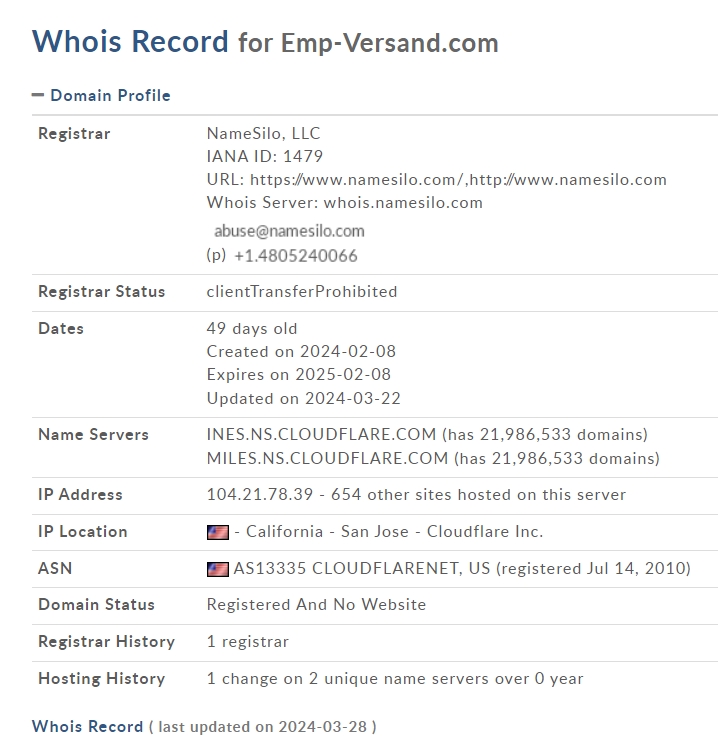Viewport: 718px width, 741px height.
Task: Click the IP Address row label
Action: [80, 494]
